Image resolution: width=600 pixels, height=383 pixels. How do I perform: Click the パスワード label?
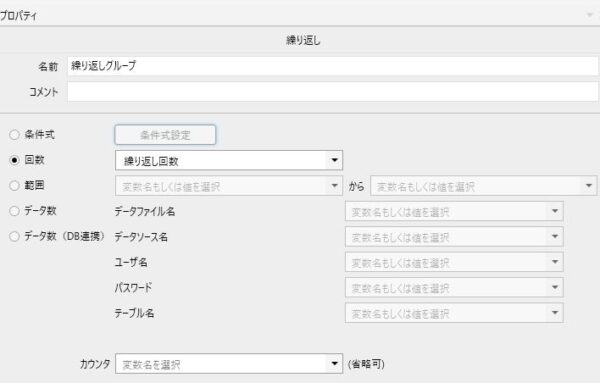133,287
